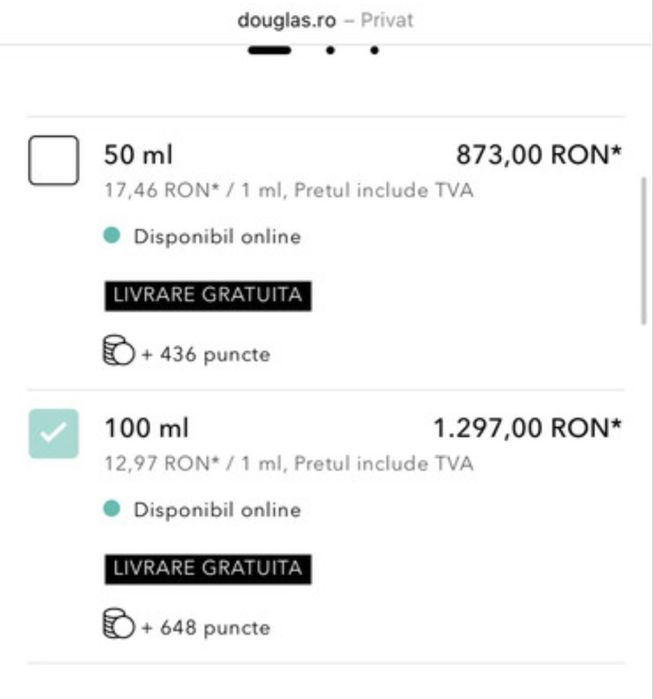Click the + 648 puncte reward text
The image size is (653, 699).
point(206,628)
